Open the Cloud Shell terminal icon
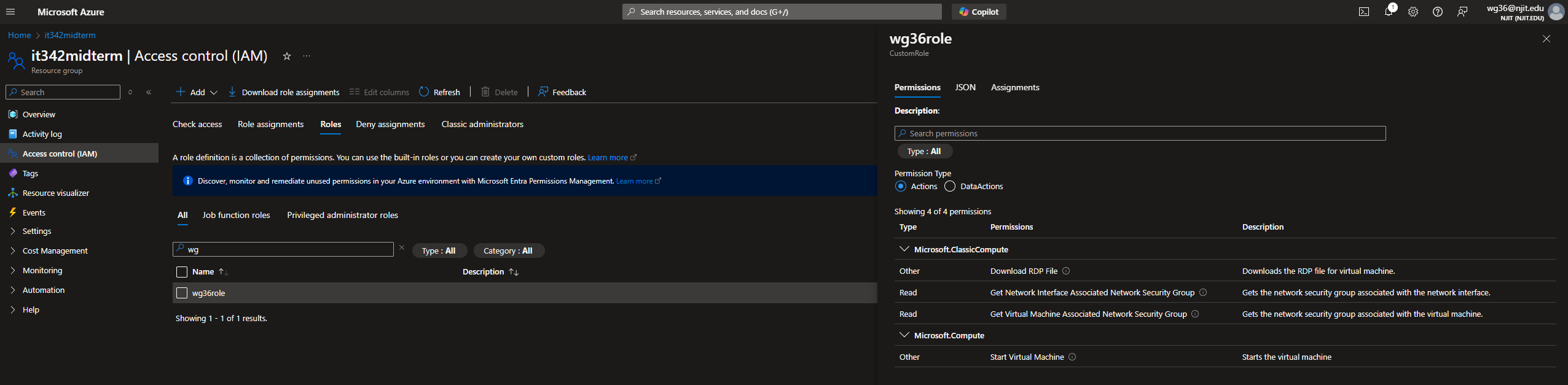This screenshot has height=385, width=1568. (1363, 12)
